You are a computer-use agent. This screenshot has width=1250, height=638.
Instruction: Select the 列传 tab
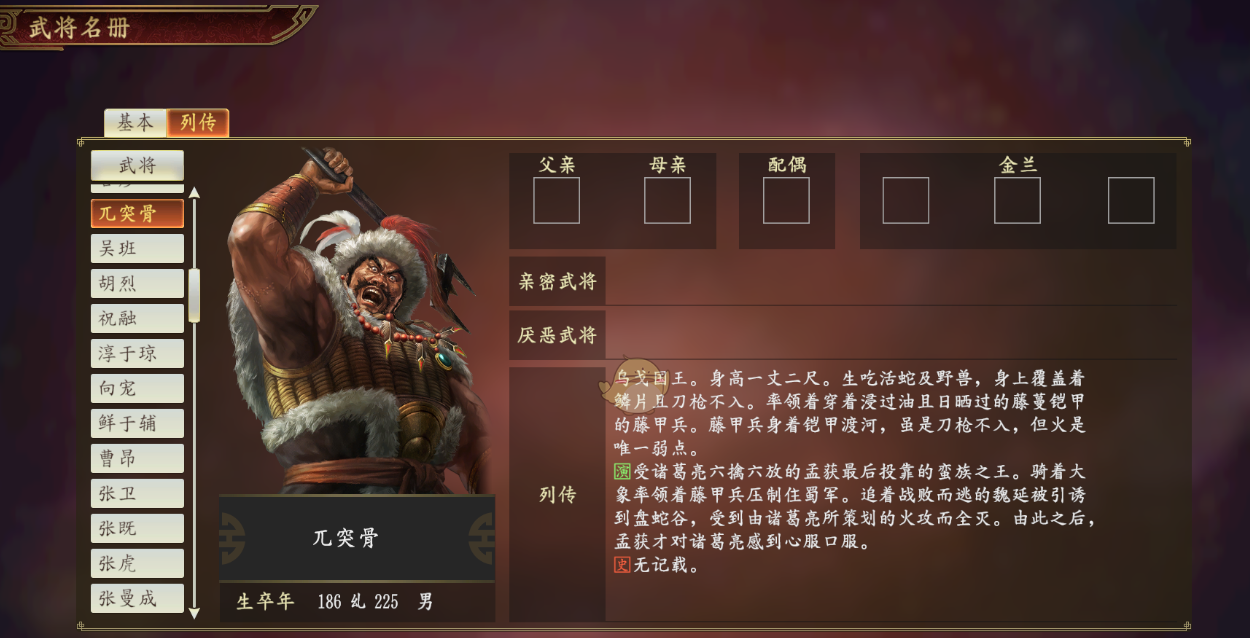tap(198, 122)
